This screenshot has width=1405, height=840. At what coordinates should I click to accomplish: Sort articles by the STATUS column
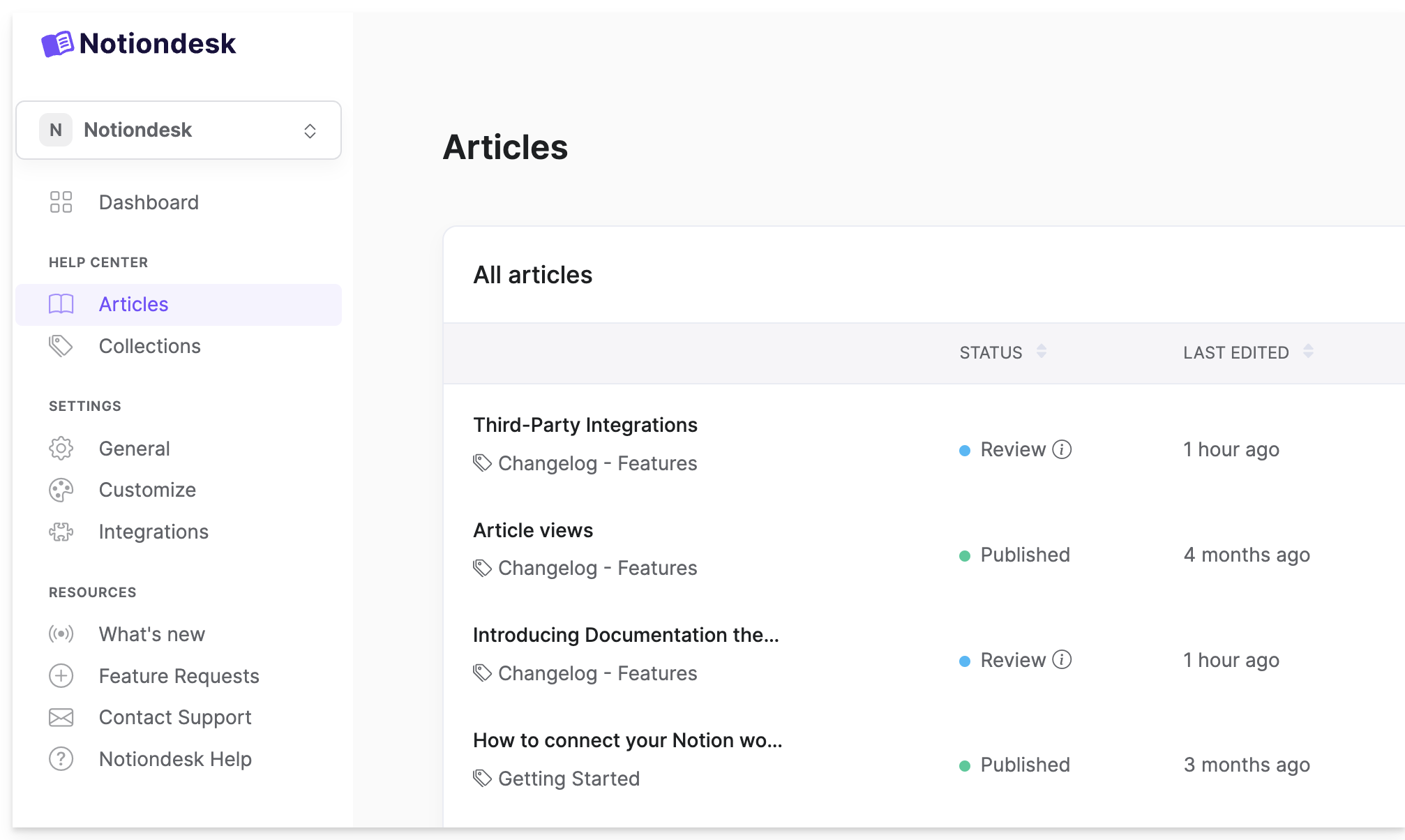(x=991, y=352)
